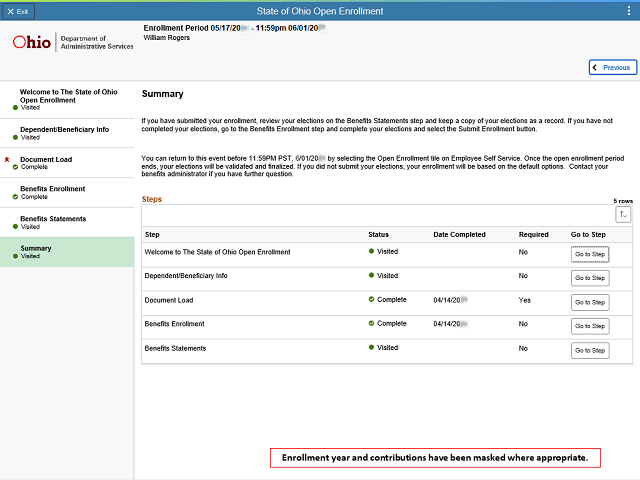Image resolution: width=640 pixels, height=480 pixels.
Task: Select the Summary step in sidebar
Action: click(x=67, y=252)
